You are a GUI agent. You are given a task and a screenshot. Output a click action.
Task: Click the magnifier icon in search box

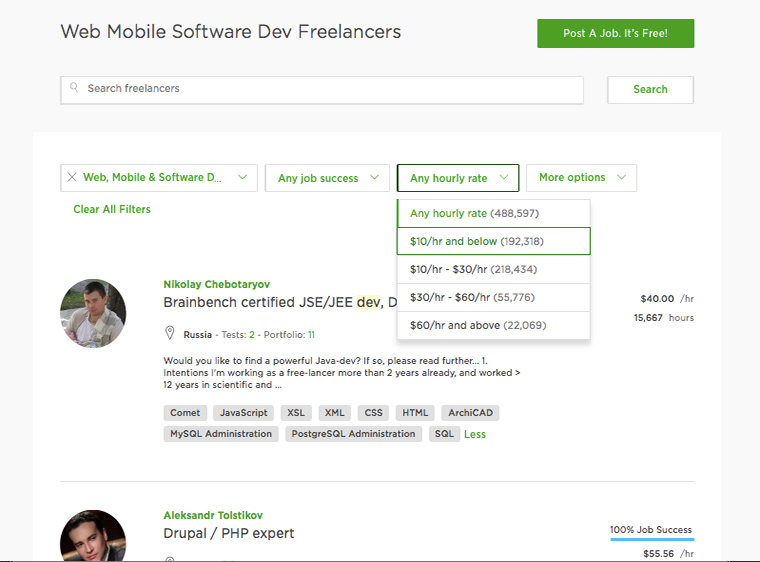74,88
